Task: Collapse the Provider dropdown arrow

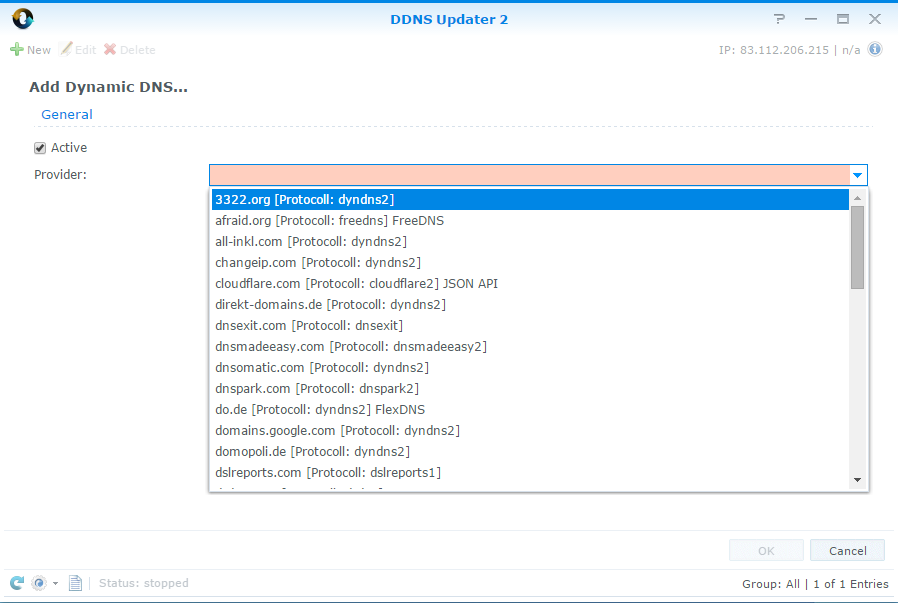Action: 857,175
